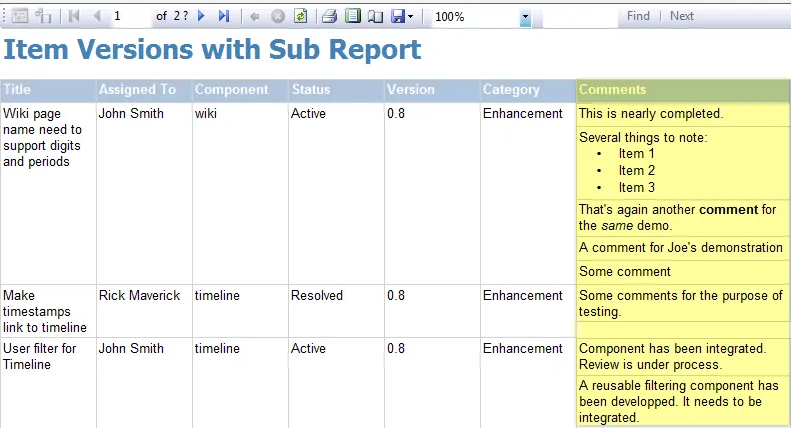
Task: Click the Find link
Action: (x=638, y=16)
